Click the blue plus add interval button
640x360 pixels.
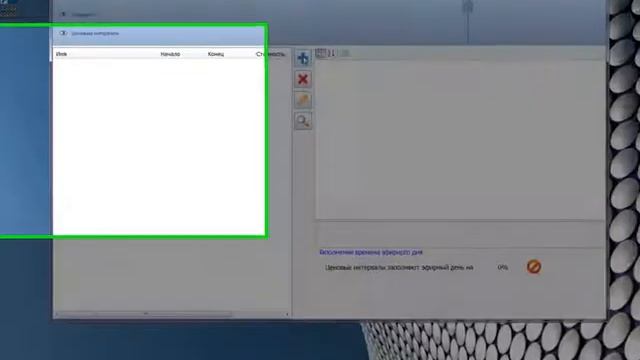pyautogui.click(x=303, y=58)
